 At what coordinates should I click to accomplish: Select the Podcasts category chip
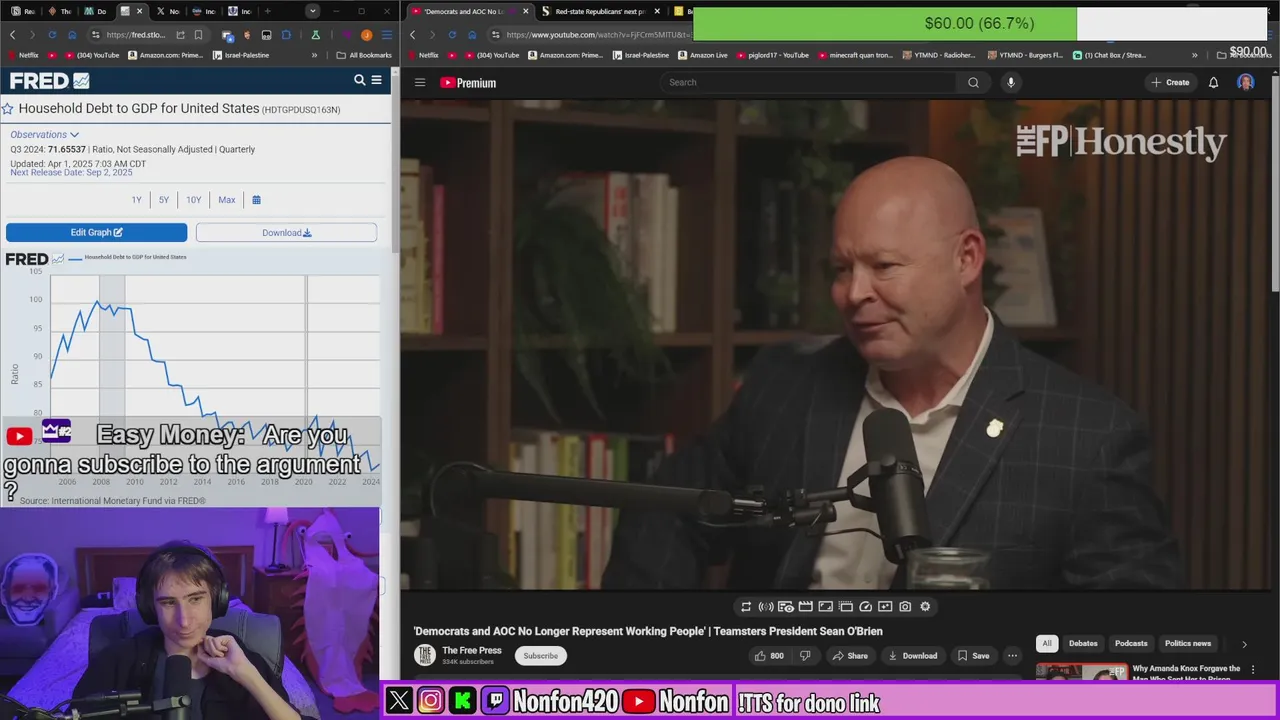(1131, 643)
